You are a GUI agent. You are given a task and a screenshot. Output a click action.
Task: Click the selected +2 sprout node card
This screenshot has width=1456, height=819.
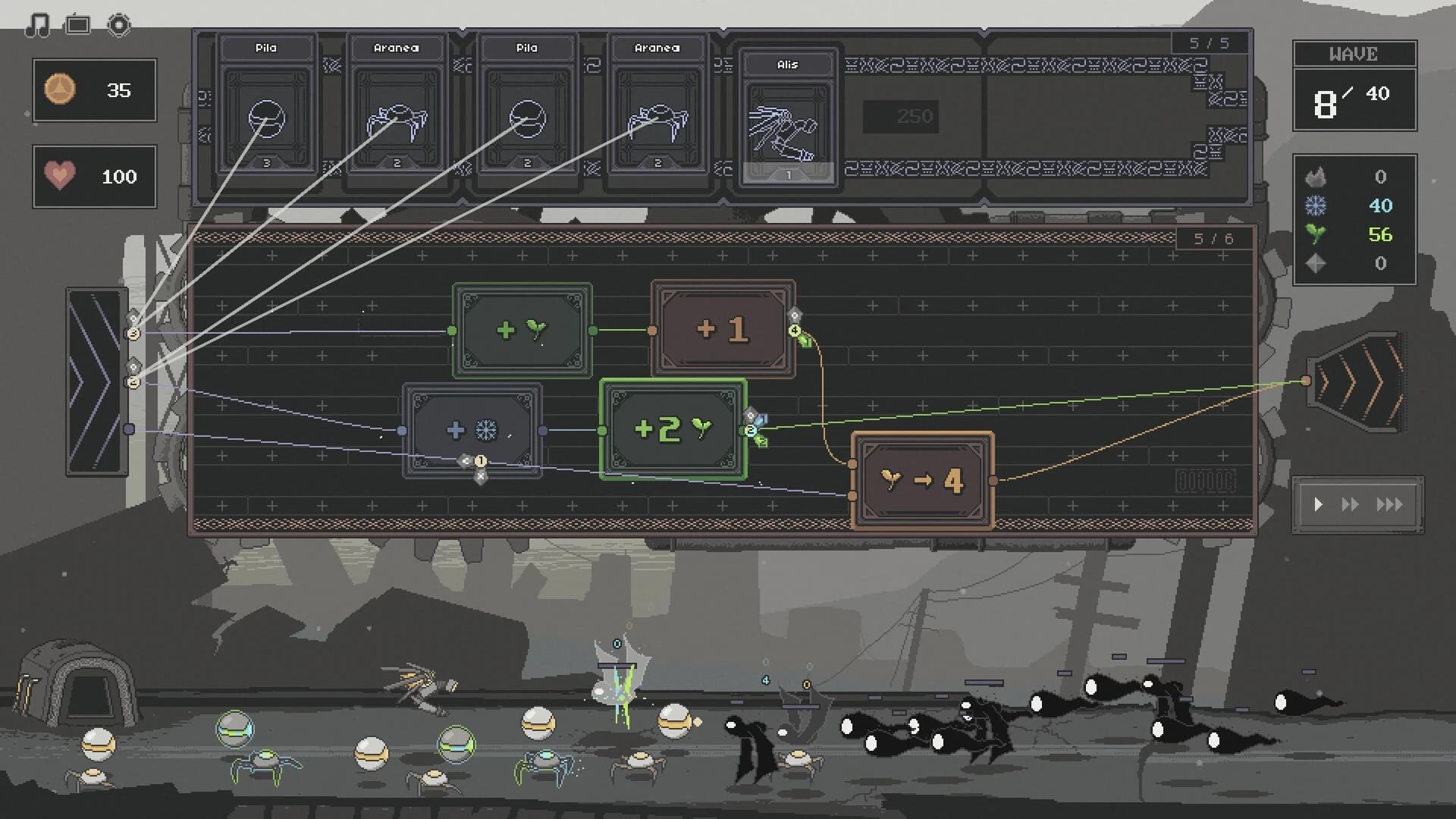pos(672,430)
